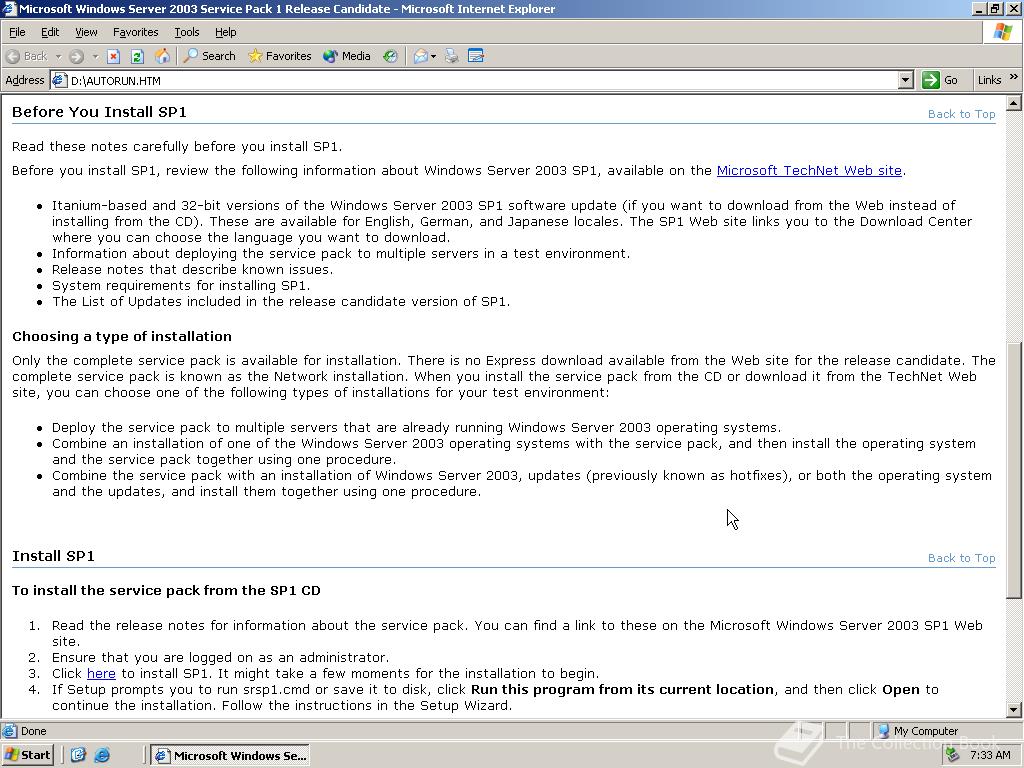Launch Internet Explorer from Quick Launch

(x=102, y=755)
